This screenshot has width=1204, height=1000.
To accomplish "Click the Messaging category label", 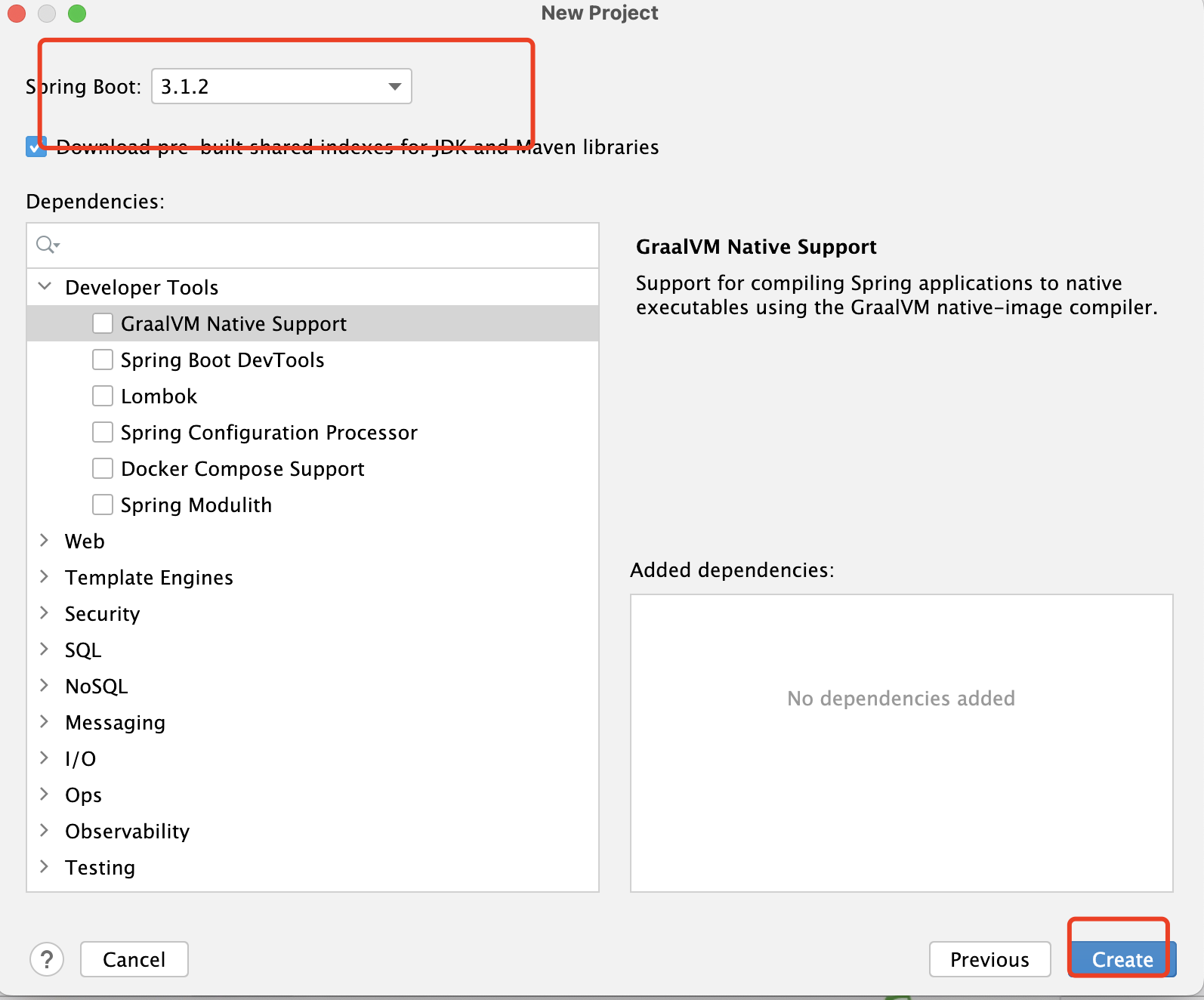I will (x=116, y=722).
